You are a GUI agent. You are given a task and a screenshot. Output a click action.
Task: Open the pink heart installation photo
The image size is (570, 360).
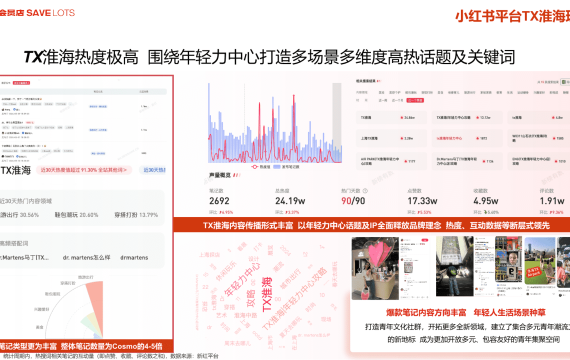[x=375, y=268]
